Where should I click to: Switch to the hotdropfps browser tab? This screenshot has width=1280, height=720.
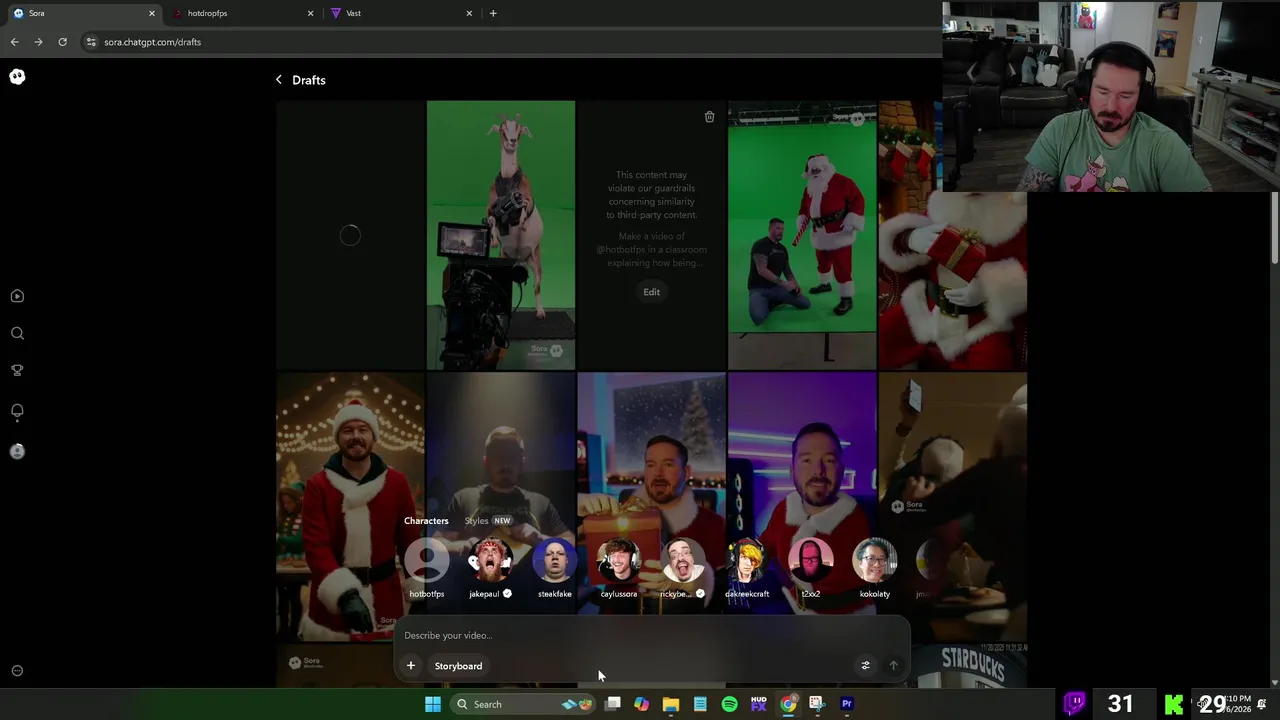tap(240, 13)
